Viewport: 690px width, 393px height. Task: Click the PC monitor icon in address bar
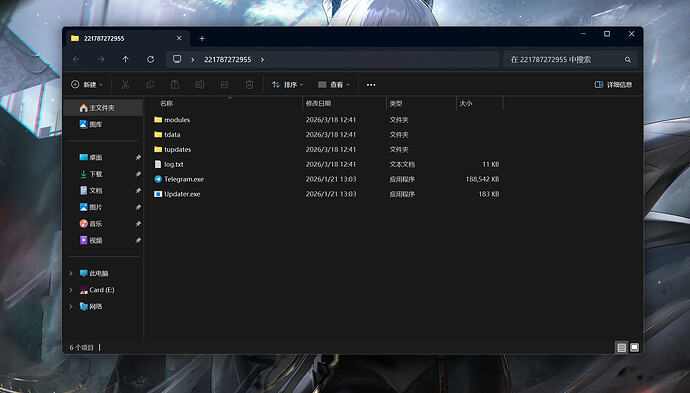pos(177,59)
